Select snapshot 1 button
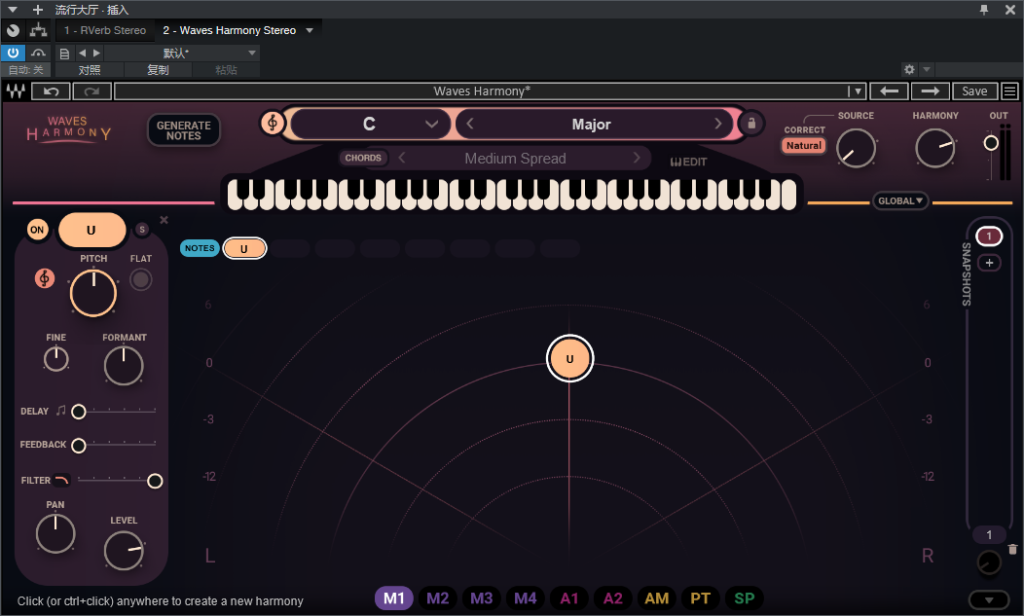 [989, 236]
